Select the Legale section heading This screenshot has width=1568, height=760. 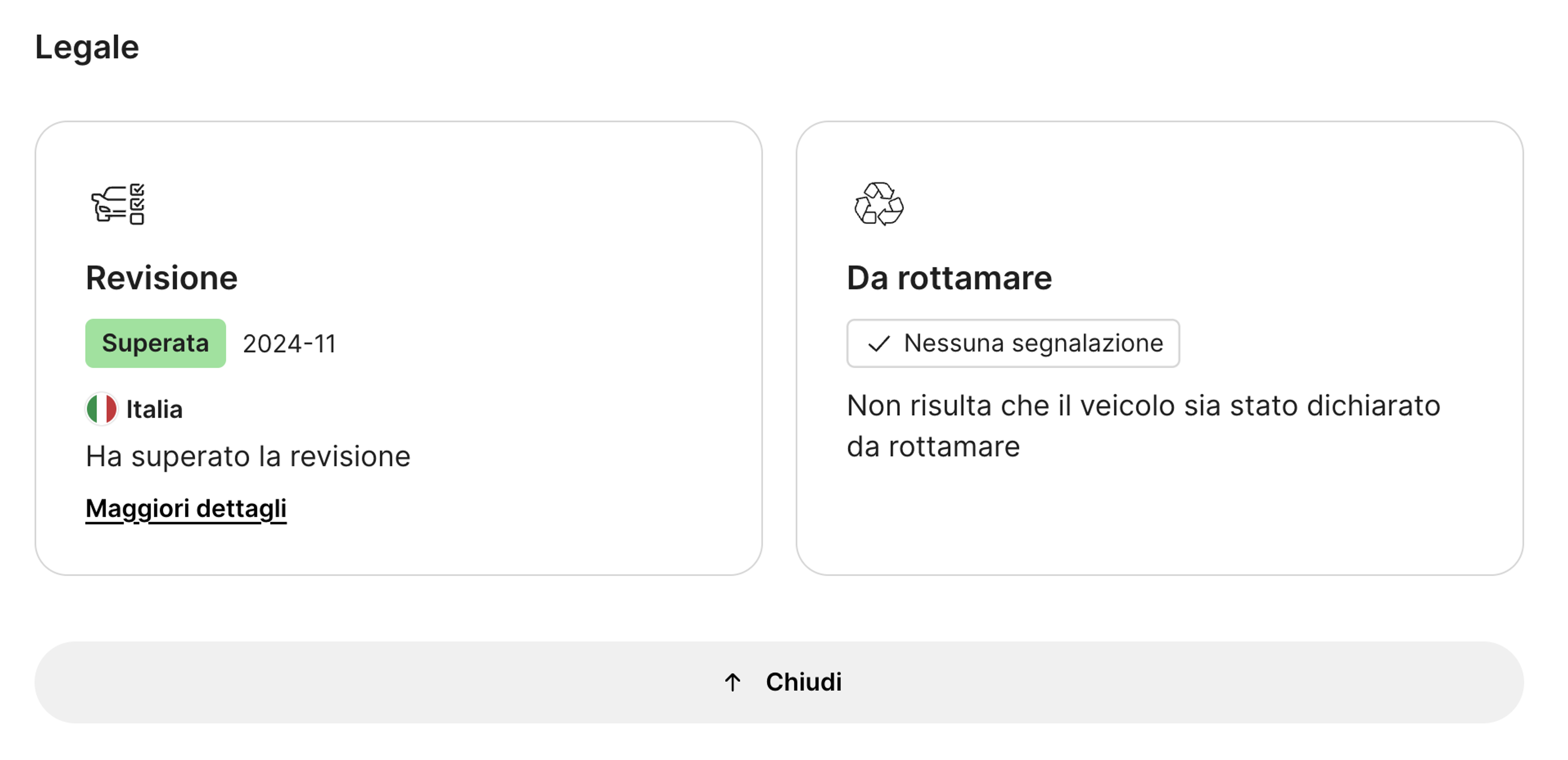tap(87, 47)
